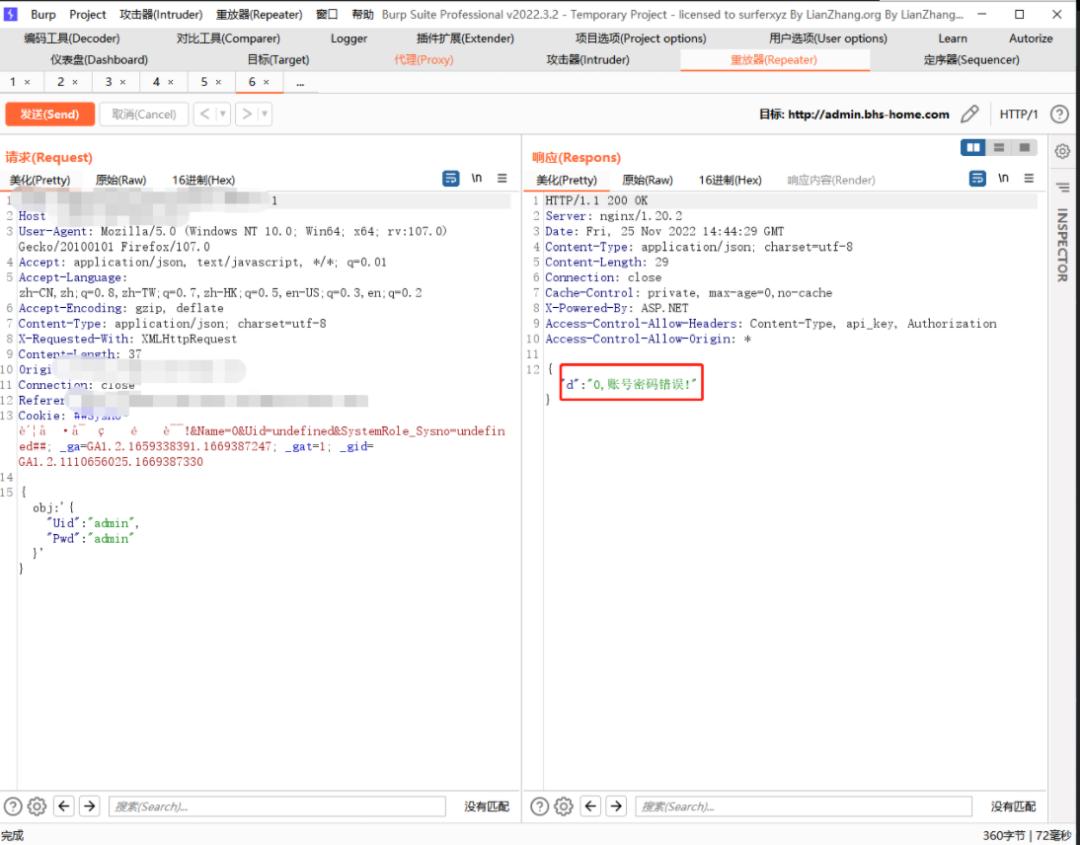
Task: Switch to 定序器(Sequencer) tab
Action: 971,60
